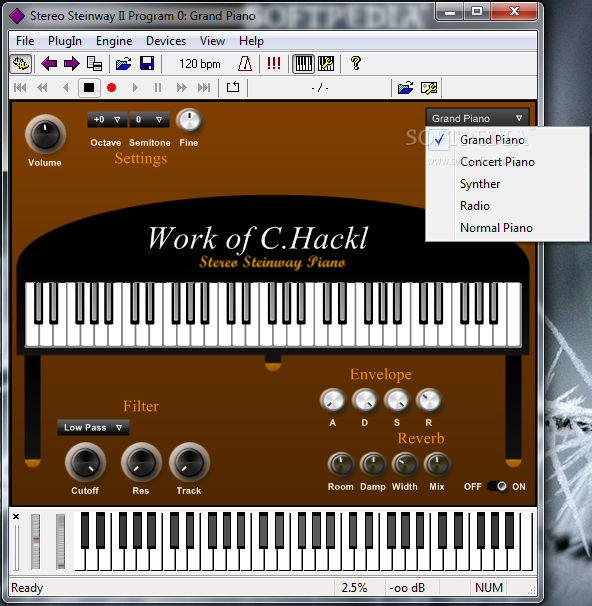Select the checked Grand Piano preset

point(507,140)
